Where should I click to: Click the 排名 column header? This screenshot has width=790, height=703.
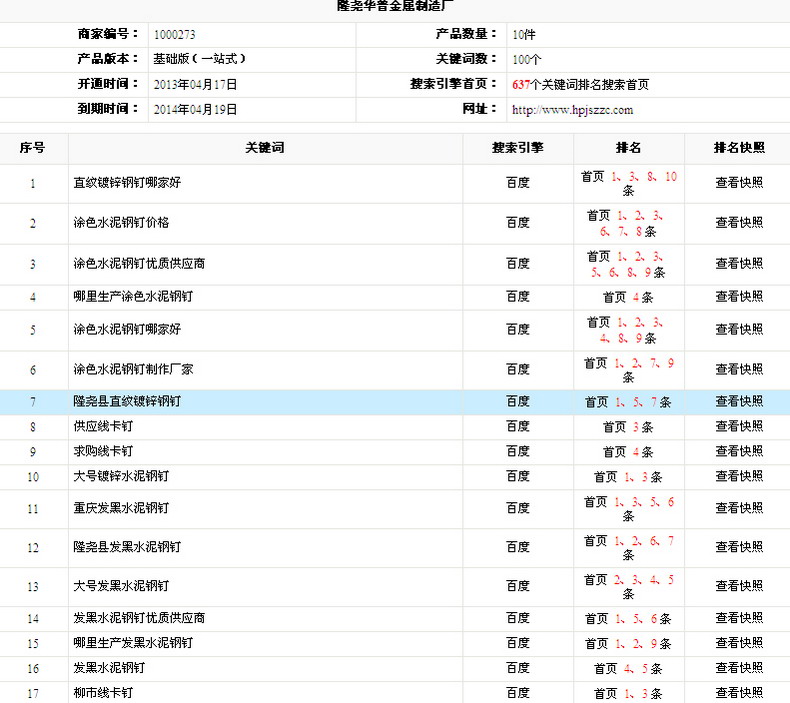tap(628, 148)
